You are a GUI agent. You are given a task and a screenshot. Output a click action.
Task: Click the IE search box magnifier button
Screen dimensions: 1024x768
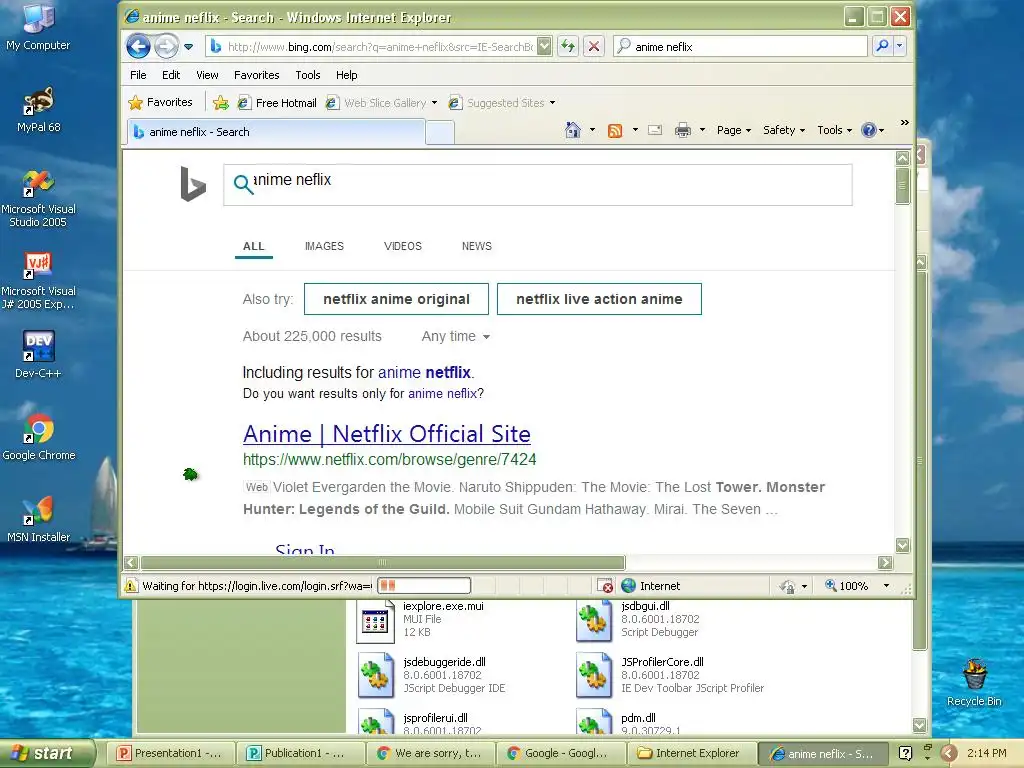point(882,46)
